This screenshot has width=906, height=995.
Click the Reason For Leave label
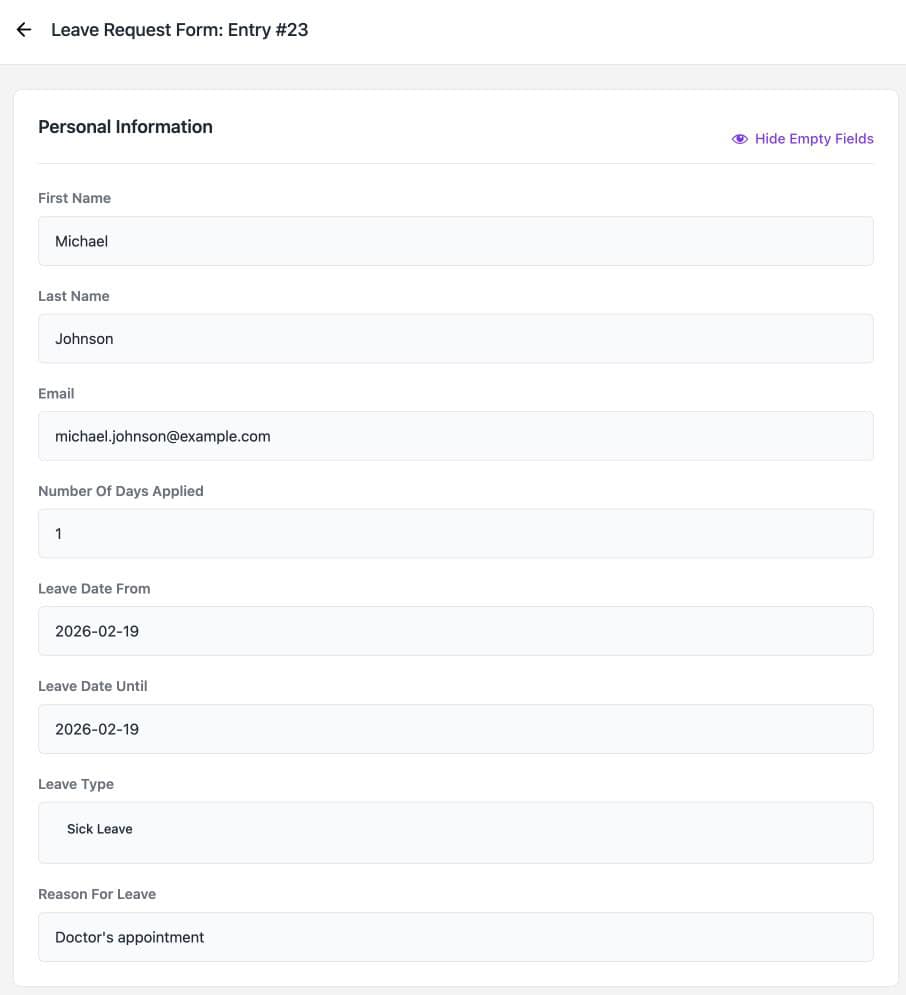[97, 894]
